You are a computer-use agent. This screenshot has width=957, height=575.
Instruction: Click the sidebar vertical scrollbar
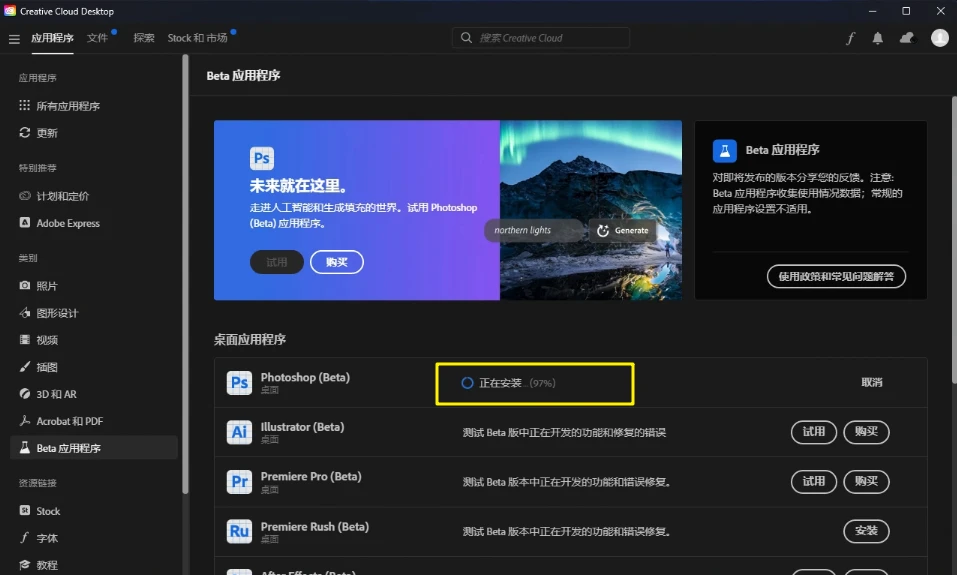[x=185, y=275]
